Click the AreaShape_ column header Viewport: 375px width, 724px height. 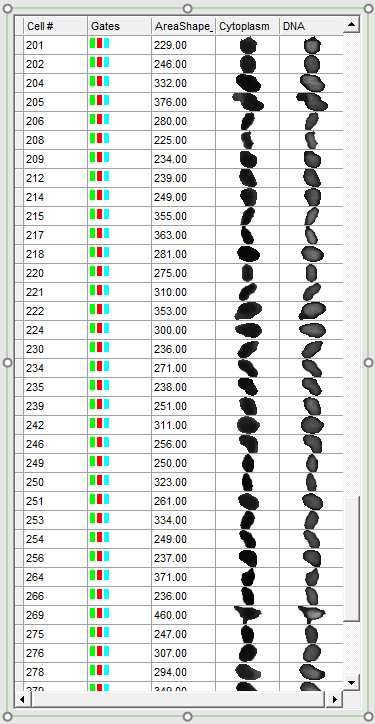pos(183,26)
